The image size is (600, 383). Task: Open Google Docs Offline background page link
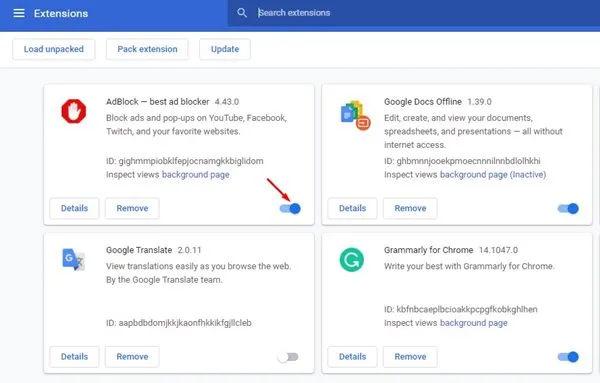coord(493,175)
